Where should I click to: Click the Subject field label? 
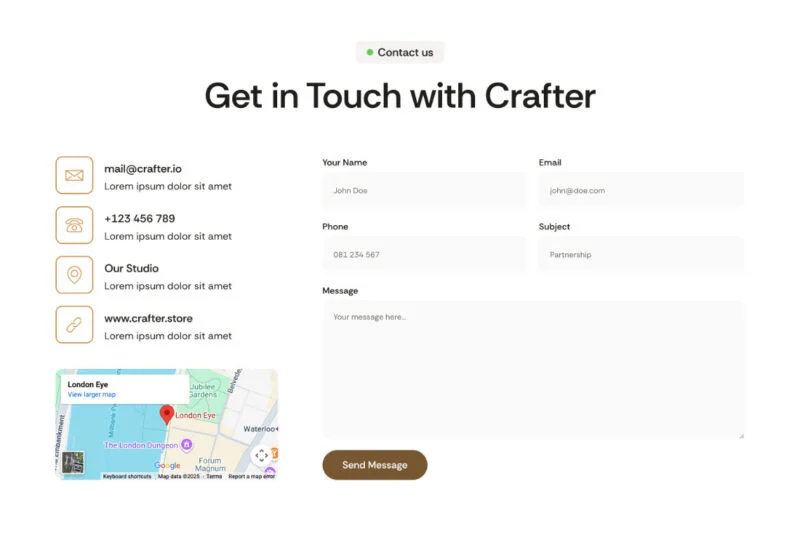(x=555, y=226)
